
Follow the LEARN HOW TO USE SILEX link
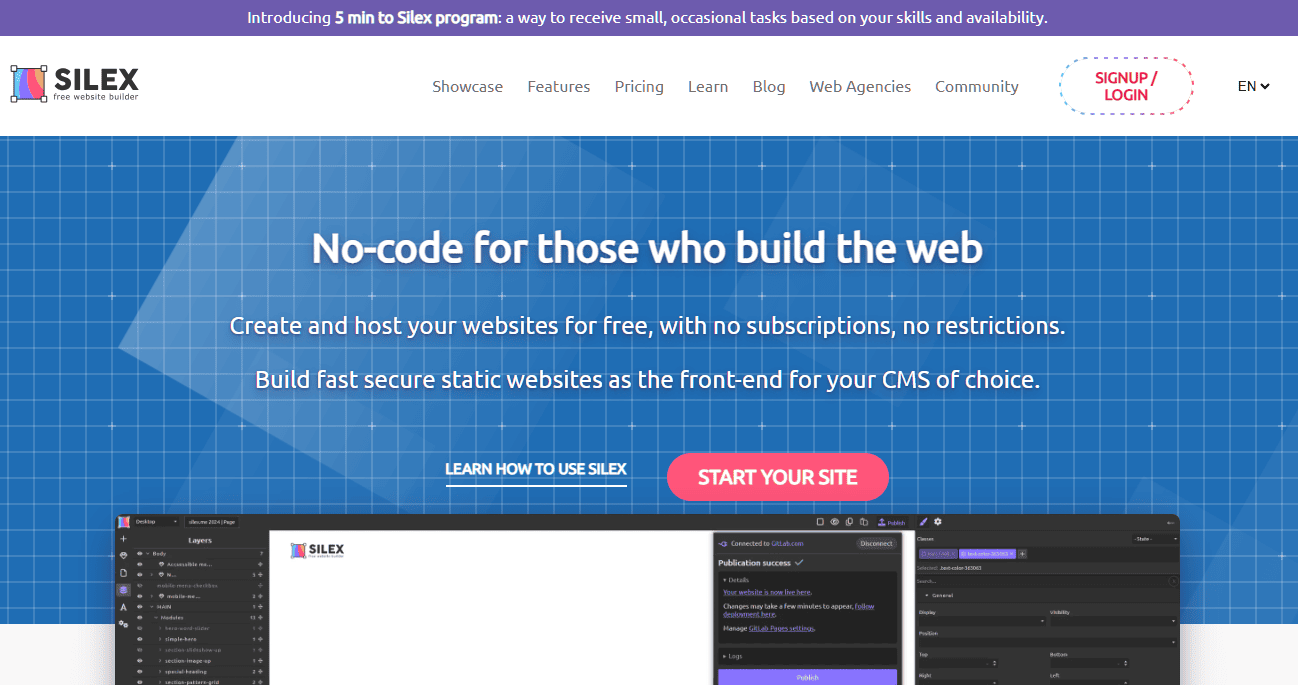pyautogui.click(x=536, y=469)
